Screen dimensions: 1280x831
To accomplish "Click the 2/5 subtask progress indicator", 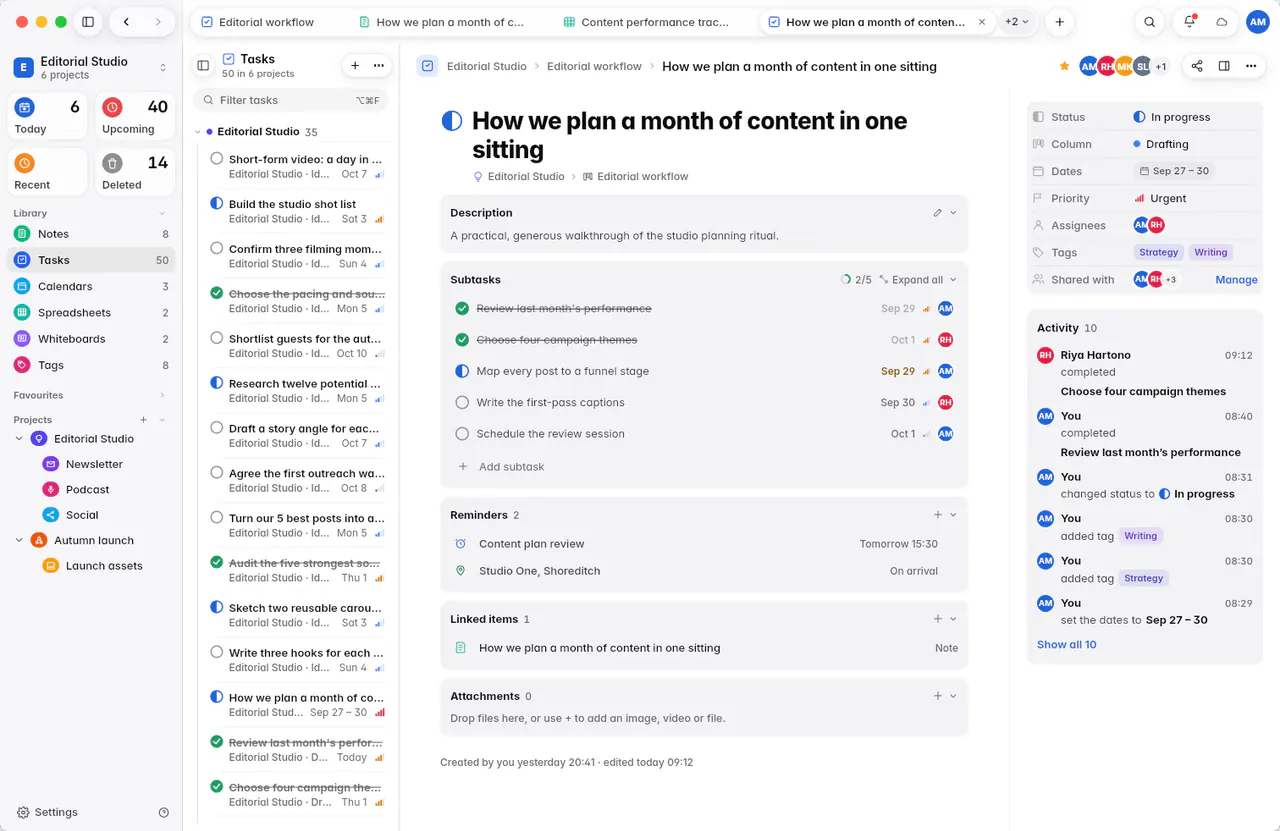I will (856, 280).
